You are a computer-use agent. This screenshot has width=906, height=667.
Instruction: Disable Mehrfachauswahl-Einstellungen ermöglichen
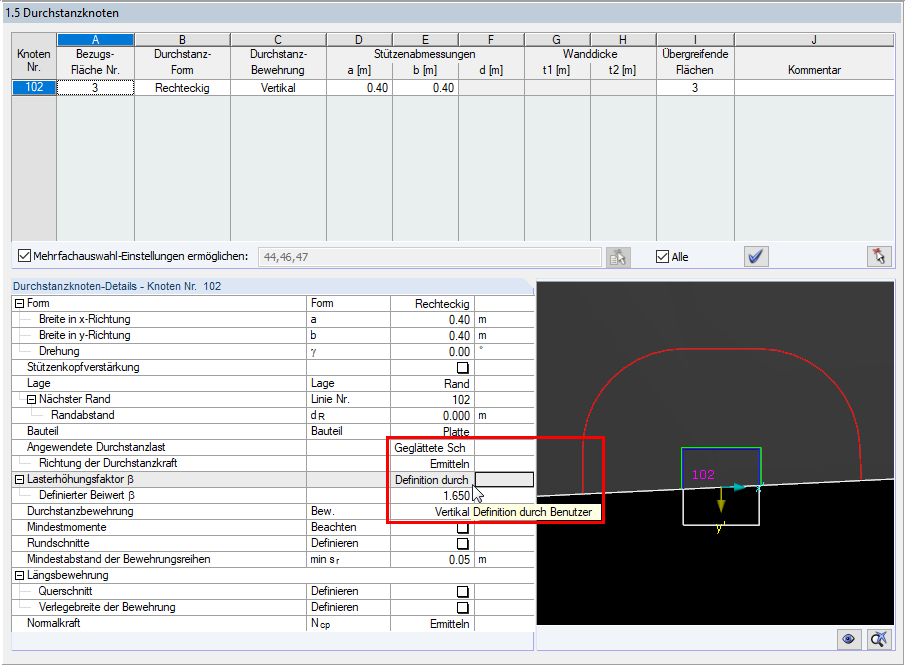(x=23, y=257)
